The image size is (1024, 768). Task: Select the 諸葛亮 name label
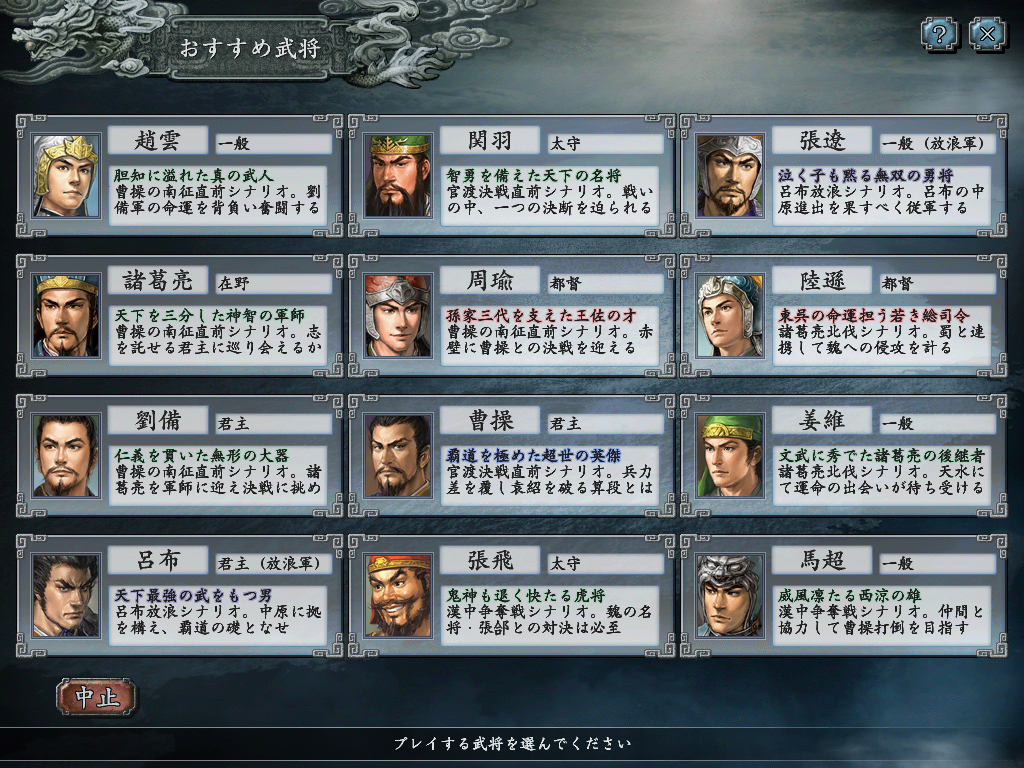click(158, 281)
